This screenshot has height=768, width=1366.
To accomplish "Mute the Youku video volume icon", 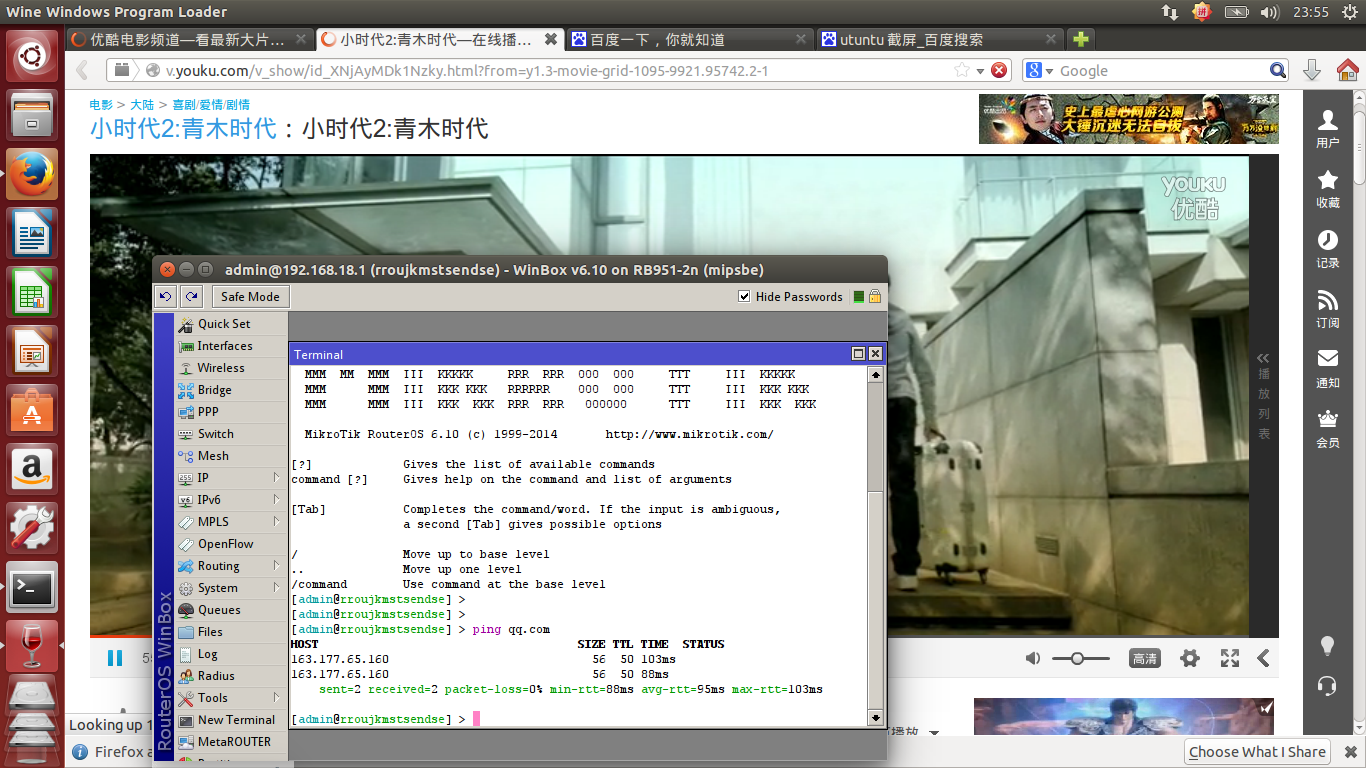I will [x=1033, y=658].
